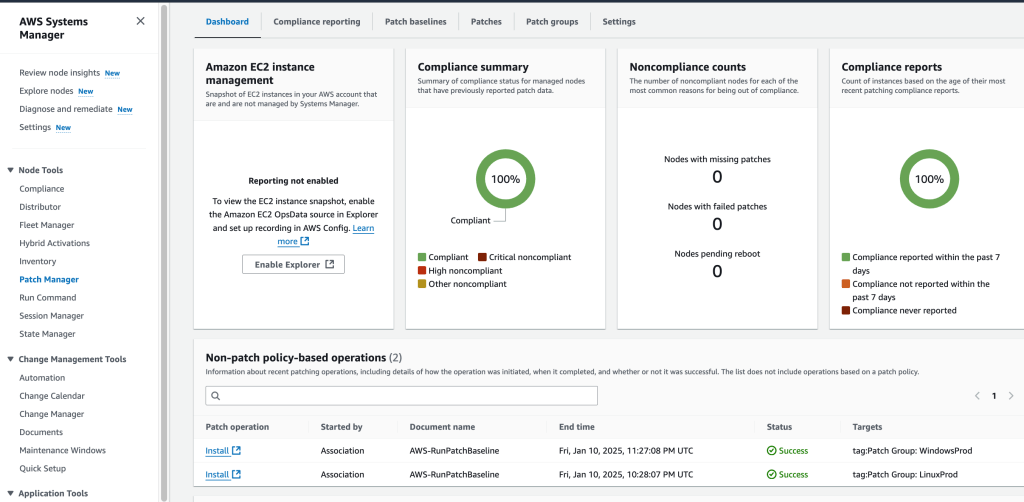Close the AWS Systems Manager sidebar
The width and height of the screenshot is (1024, 502).
139,21
